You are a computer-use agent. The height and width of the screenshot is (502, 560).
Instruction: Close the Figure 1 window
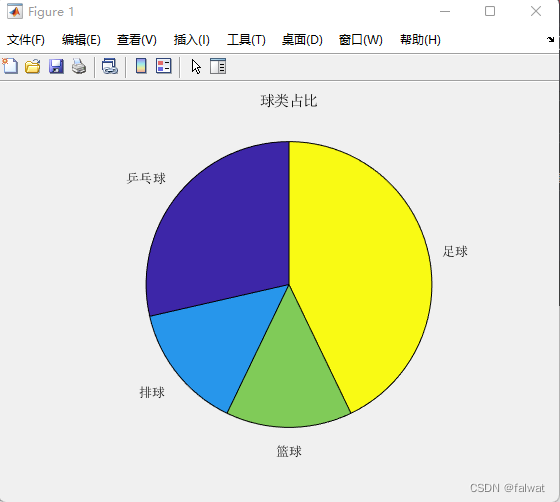tap(536, 11)
